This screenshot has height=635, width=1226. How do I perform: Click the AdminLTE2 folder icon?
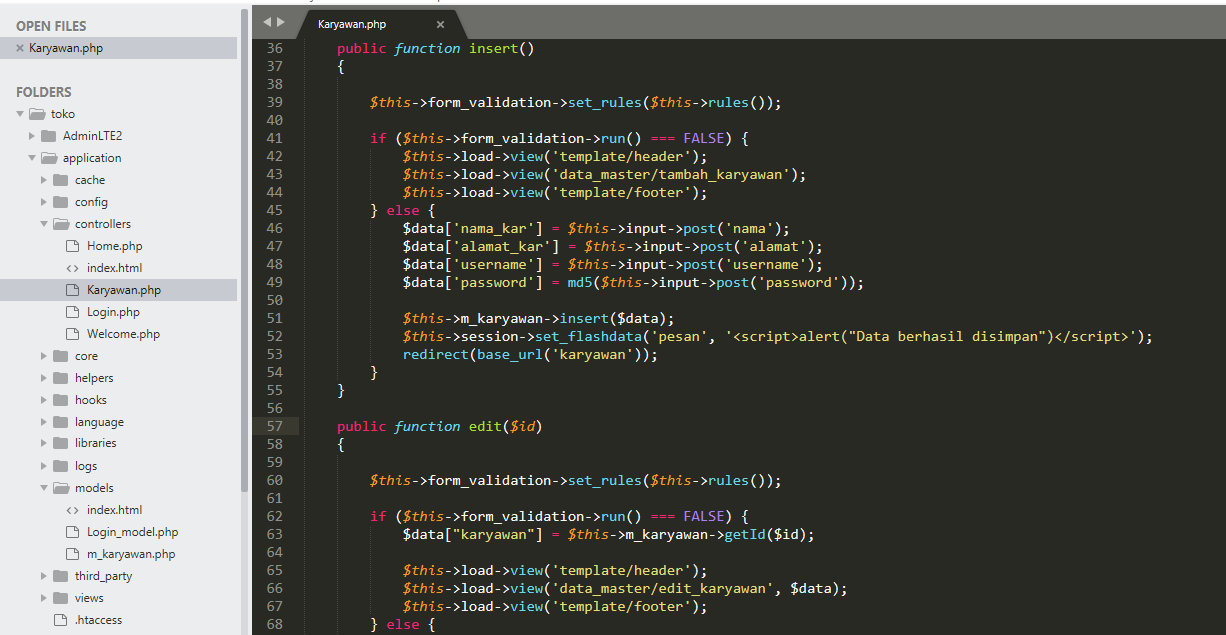pos(49,136)
